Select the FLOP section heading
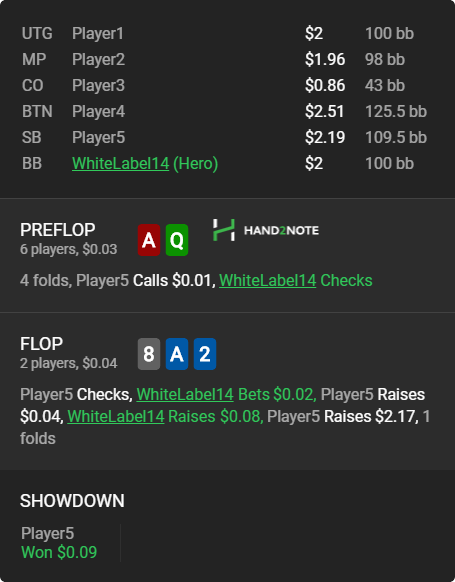 tap(42, 344)
